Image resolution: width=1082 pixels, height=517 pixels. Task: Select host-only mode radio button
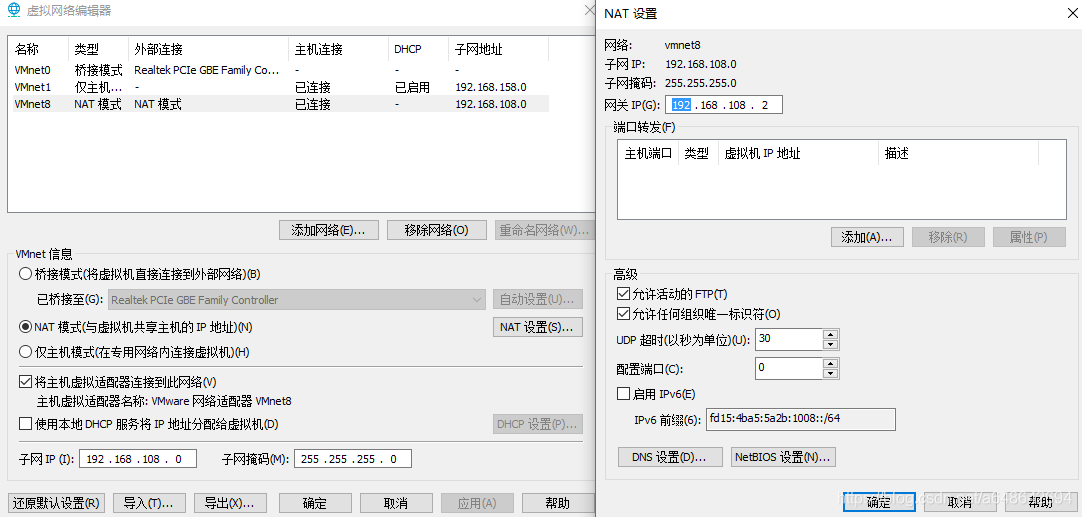pyautogui.click(x=26, y=352)
